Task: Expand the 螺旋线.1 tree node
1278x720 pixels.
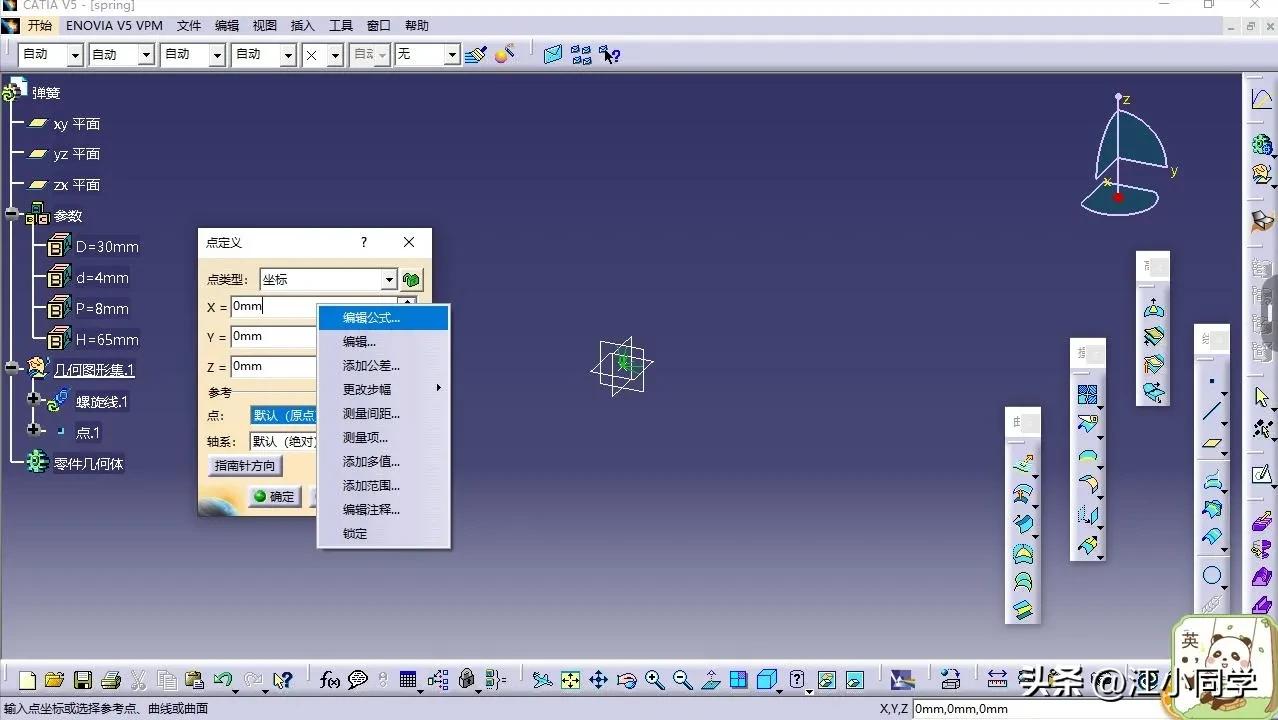Action: [x=34, y=400]
